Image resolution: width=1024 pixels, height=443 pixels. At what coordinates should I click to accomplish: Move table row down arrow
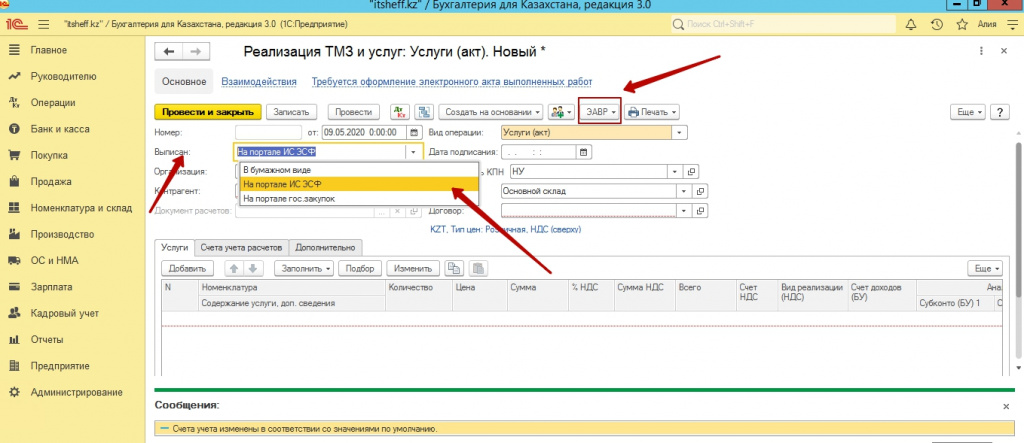(x=253, y=268)
